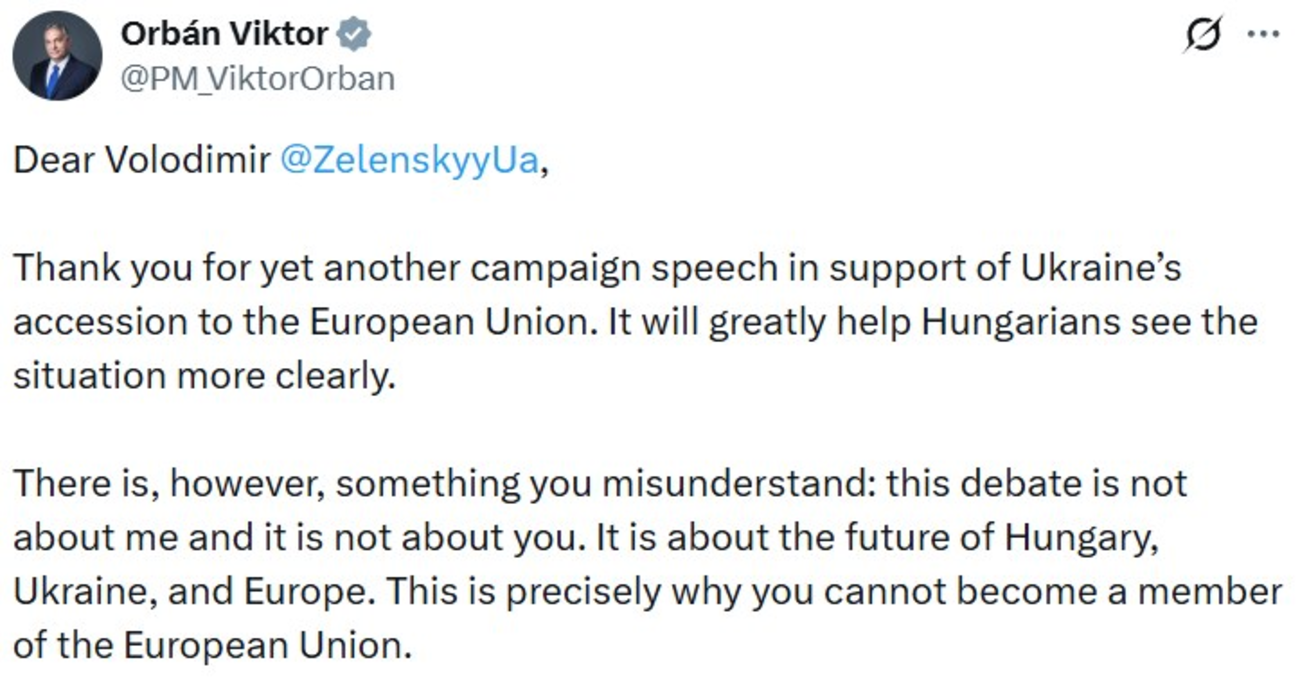Follow the @ZelenskyyUa mention link

(410, 161)
